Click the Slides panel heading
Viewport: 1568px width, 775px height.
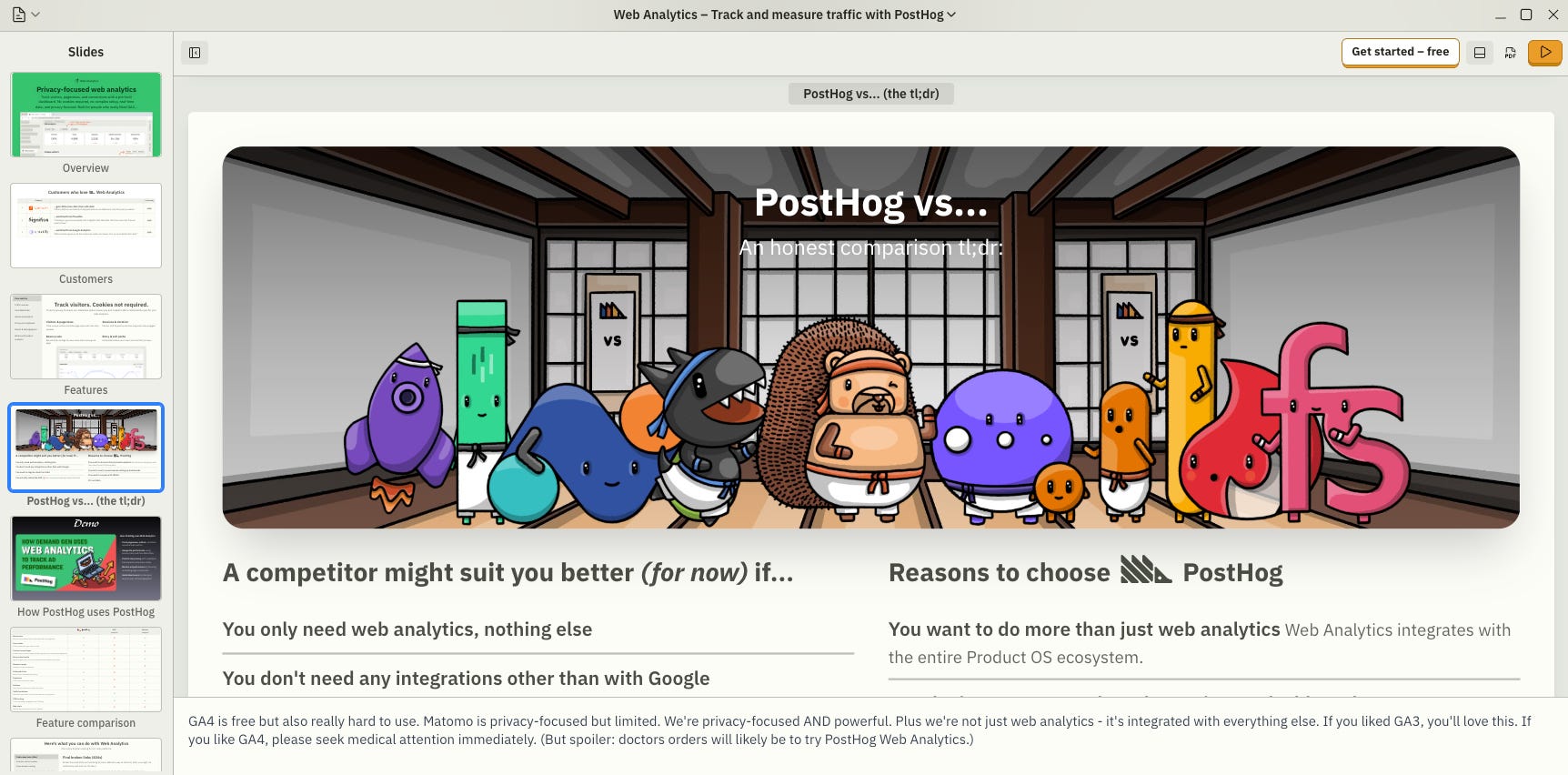click(85, 52)
